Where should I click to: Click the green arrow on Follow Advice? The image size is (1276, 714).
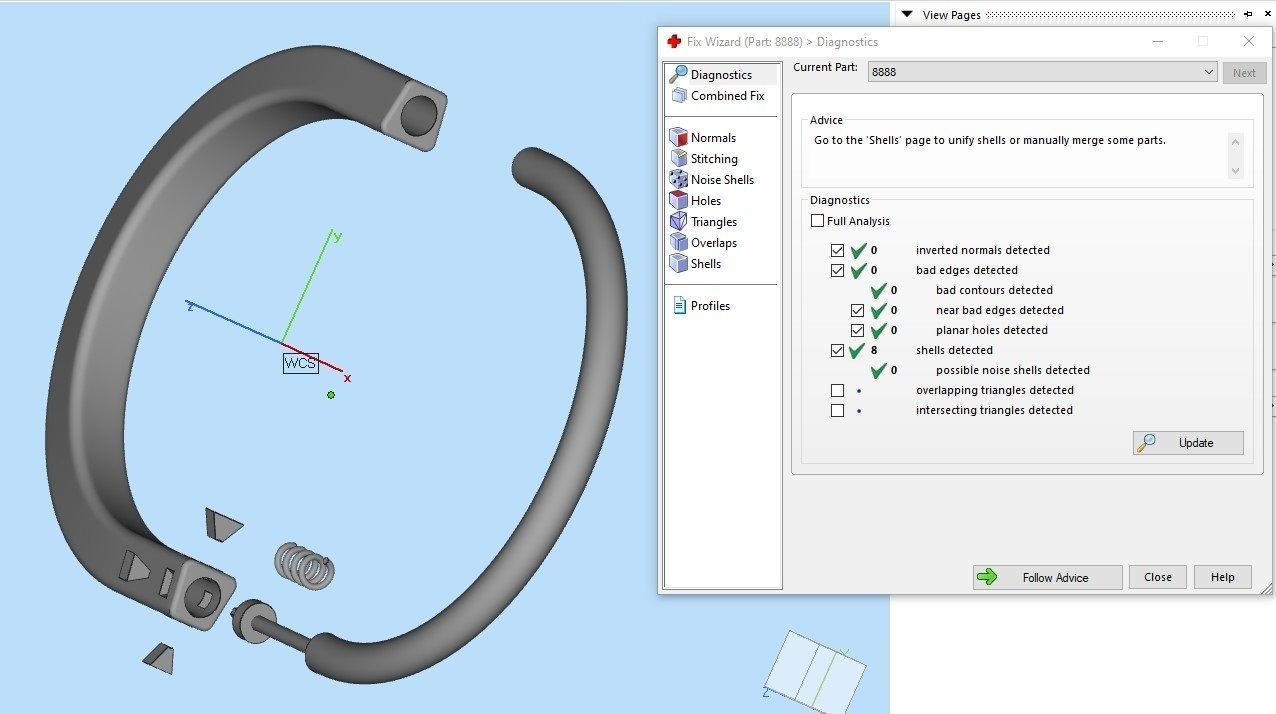(x=987, y=577)
